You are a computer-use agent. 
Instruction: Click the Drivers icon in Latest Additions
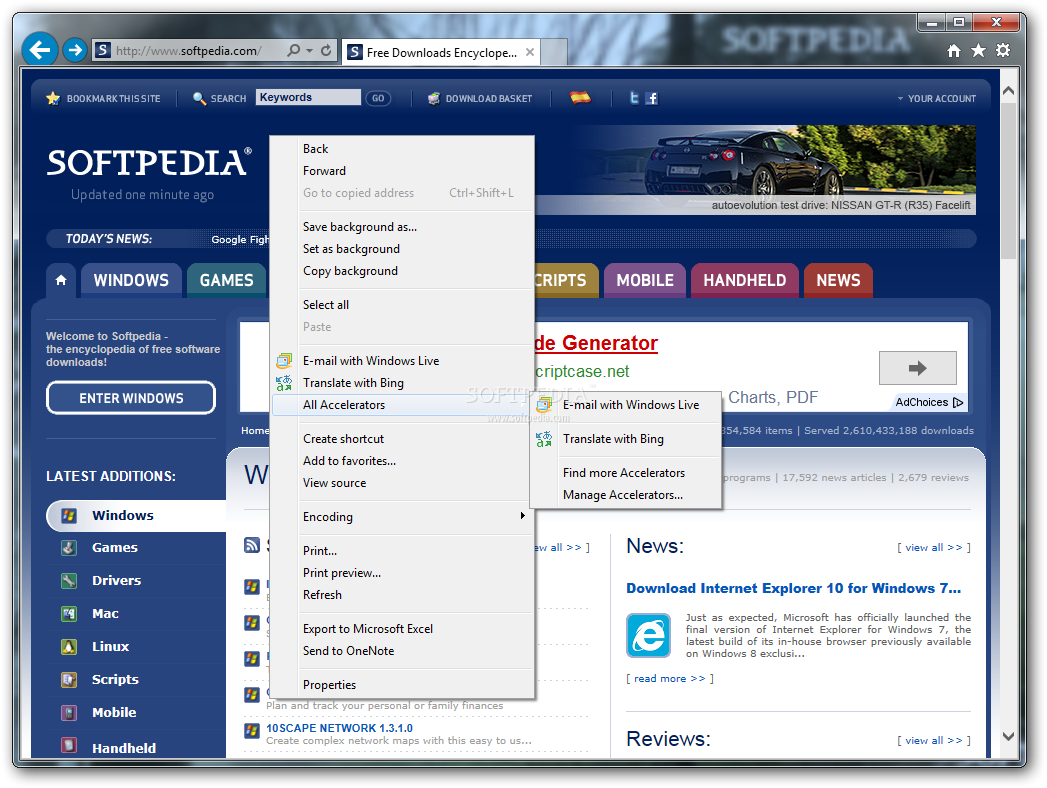pos(69,580)
